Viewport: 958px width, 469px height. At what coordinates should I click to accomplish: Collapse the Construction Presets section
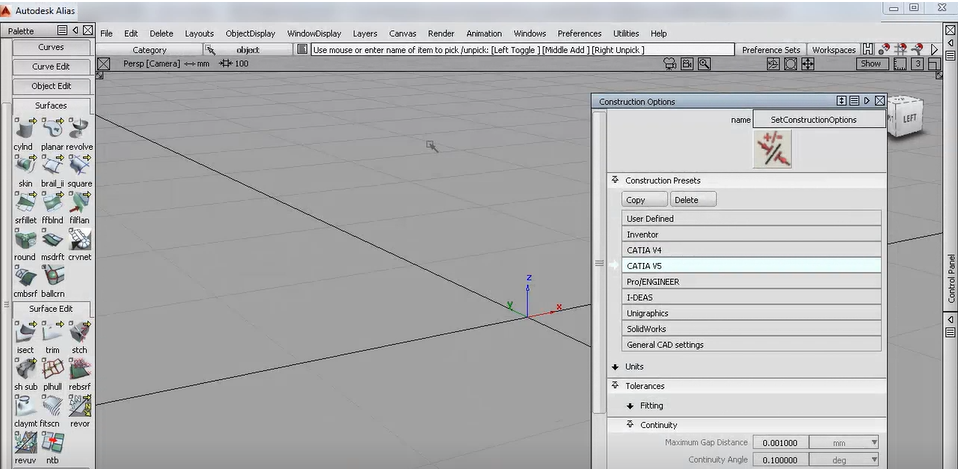tap(615, 180)
